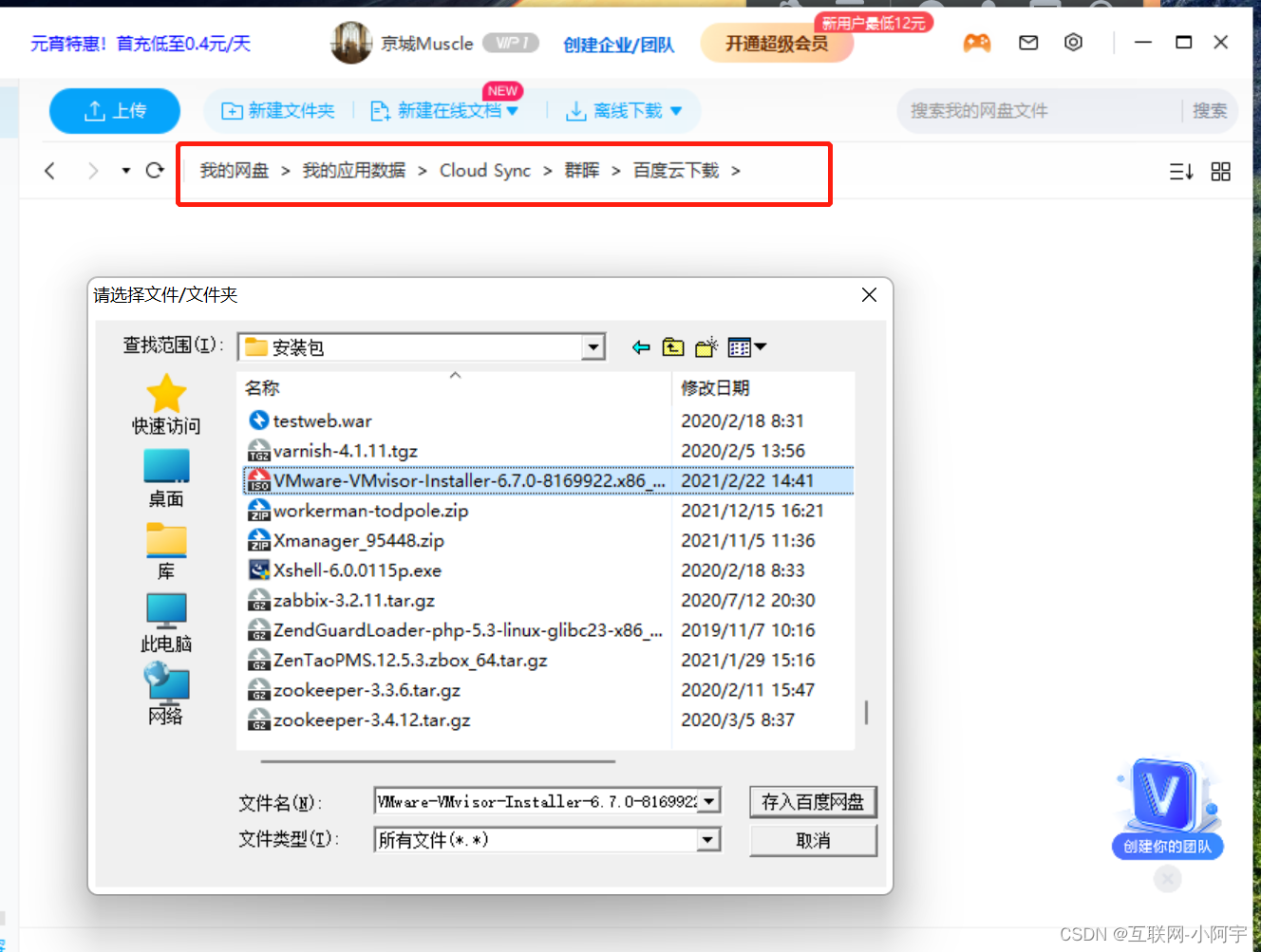
Task: Switch to grid view icon
Action: pyautogui.click(x=1221, y=172)
